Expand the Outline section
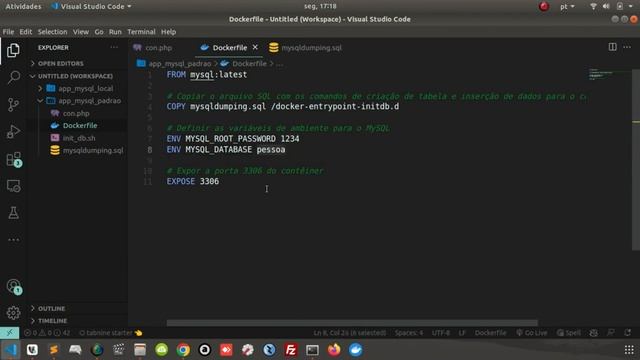The height and width of the screenshot is (360, 640). [51, 309]
